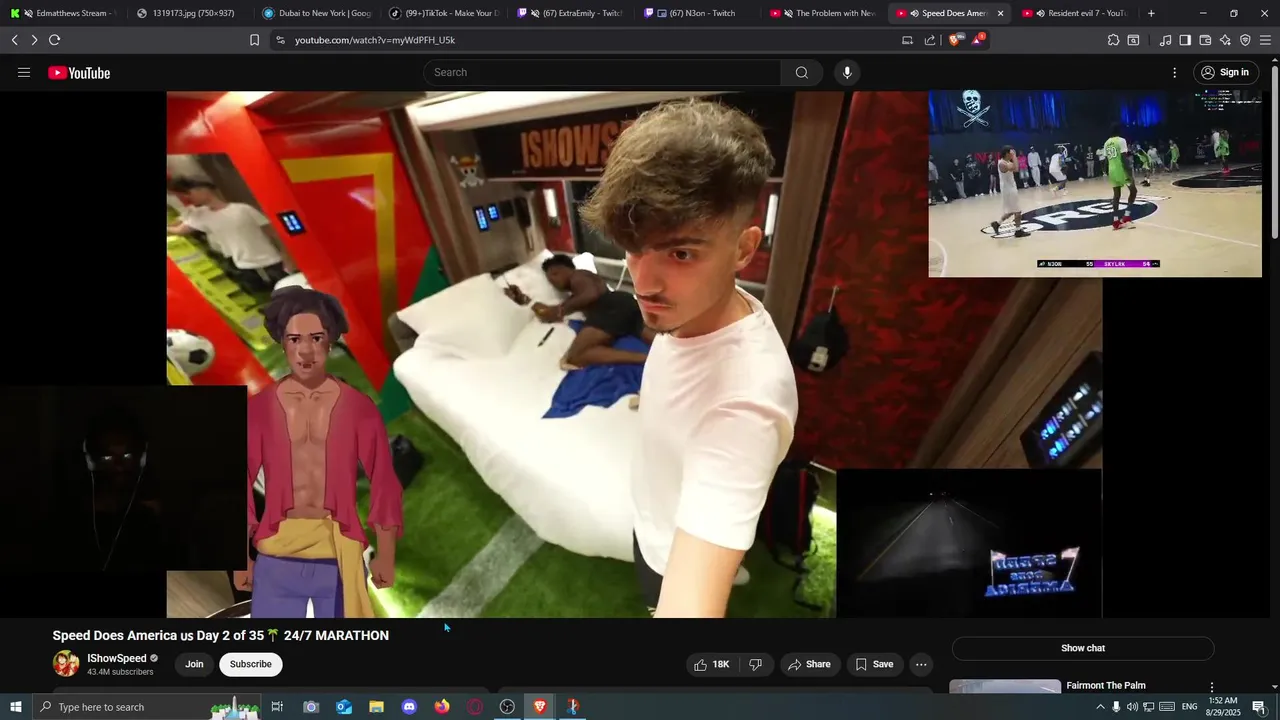Image resolution: width=1280 pixels, height=720 pixels.
Task: Switch to ExtraEmily Twitch tab
Action: click(570, 13)
